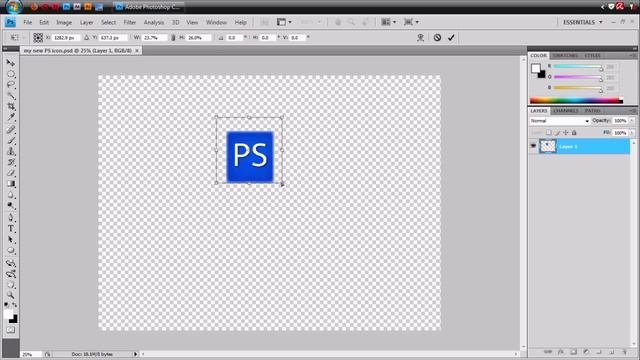Click the Layer 1 thumbnail
The image size is (640, 360).
[548, 146]
